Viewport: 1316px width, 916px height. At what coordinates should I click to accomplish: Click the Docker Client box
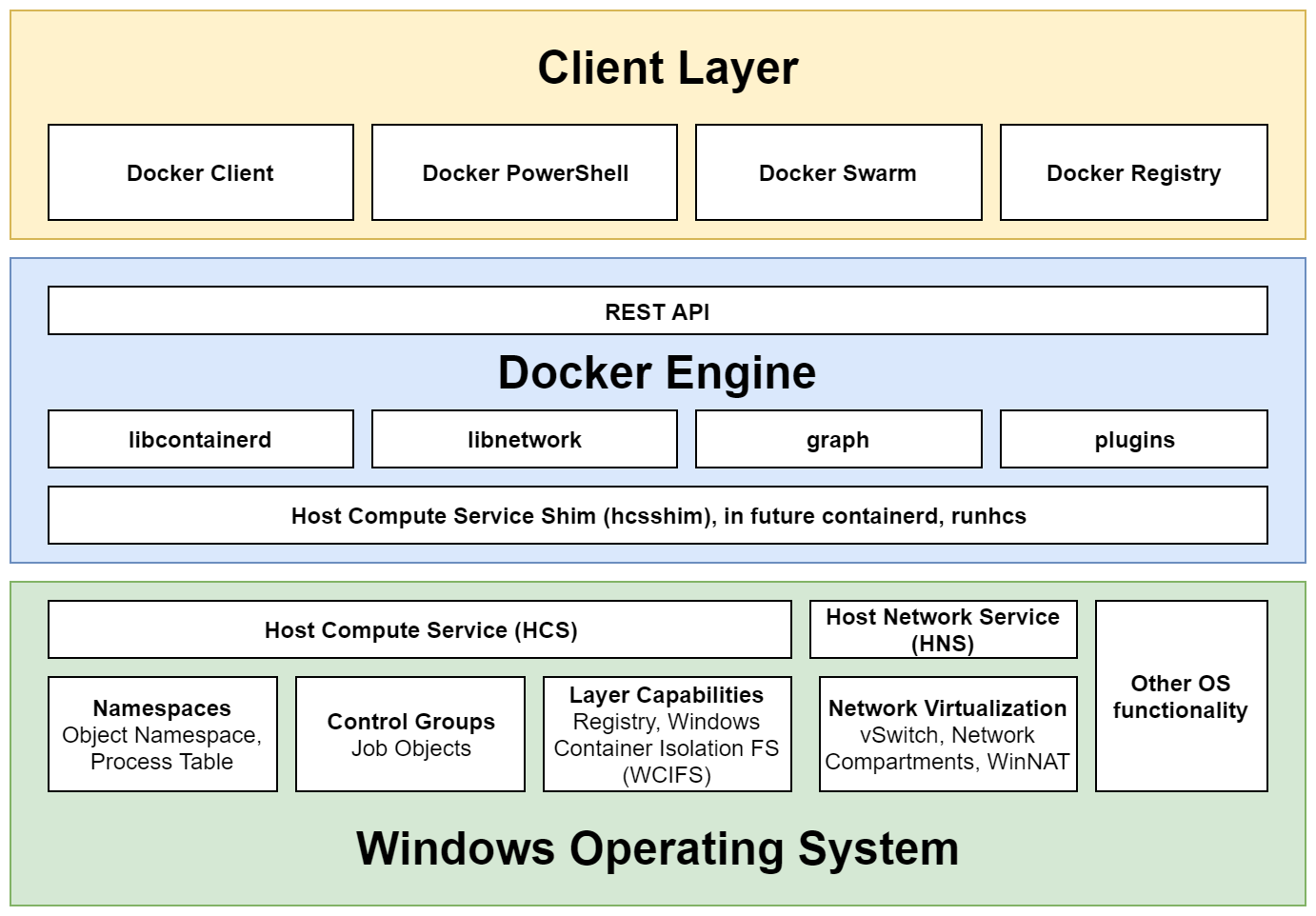(201, 172)
